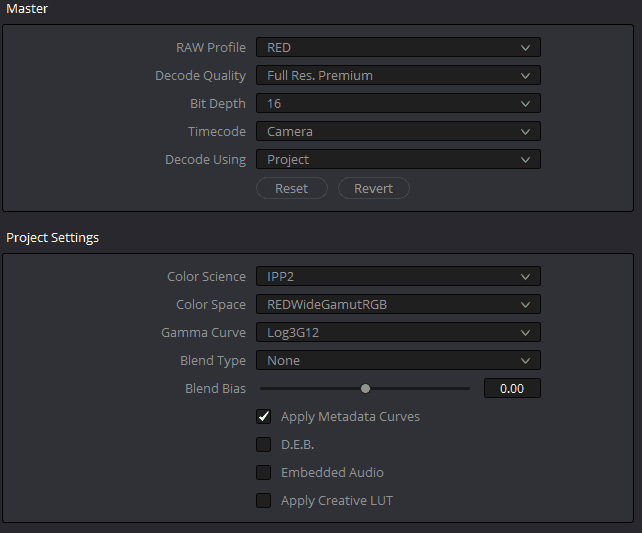Screen dimensions: 642x533
Task: Click the RAW Profile label
Action: pyautogui.click(x=211, y=47)
